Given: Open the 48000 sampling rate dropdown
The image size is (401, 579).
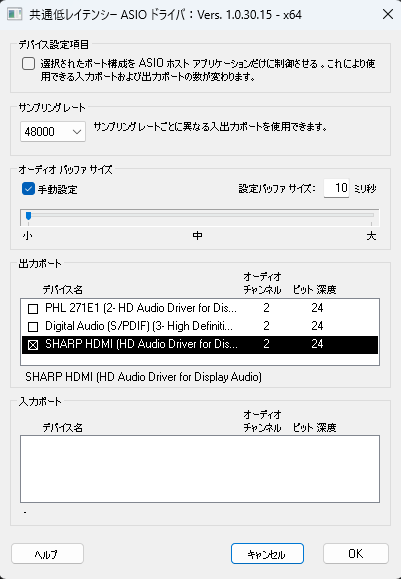Looking at the screenshot, I should pyautogui.click(x=53, y=131).
